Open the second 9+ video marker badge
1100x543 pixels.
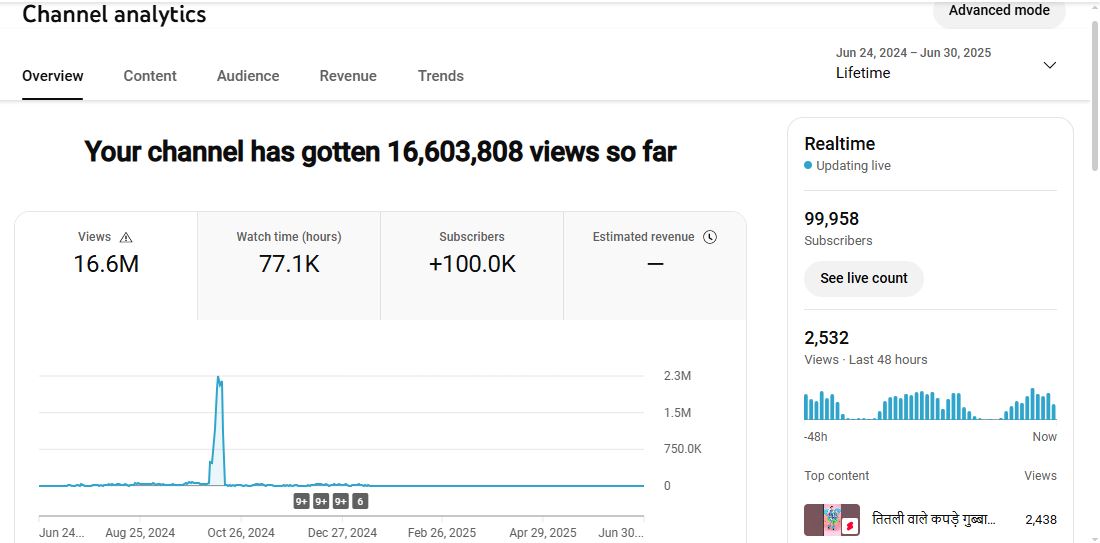click(x=321, y=502)
